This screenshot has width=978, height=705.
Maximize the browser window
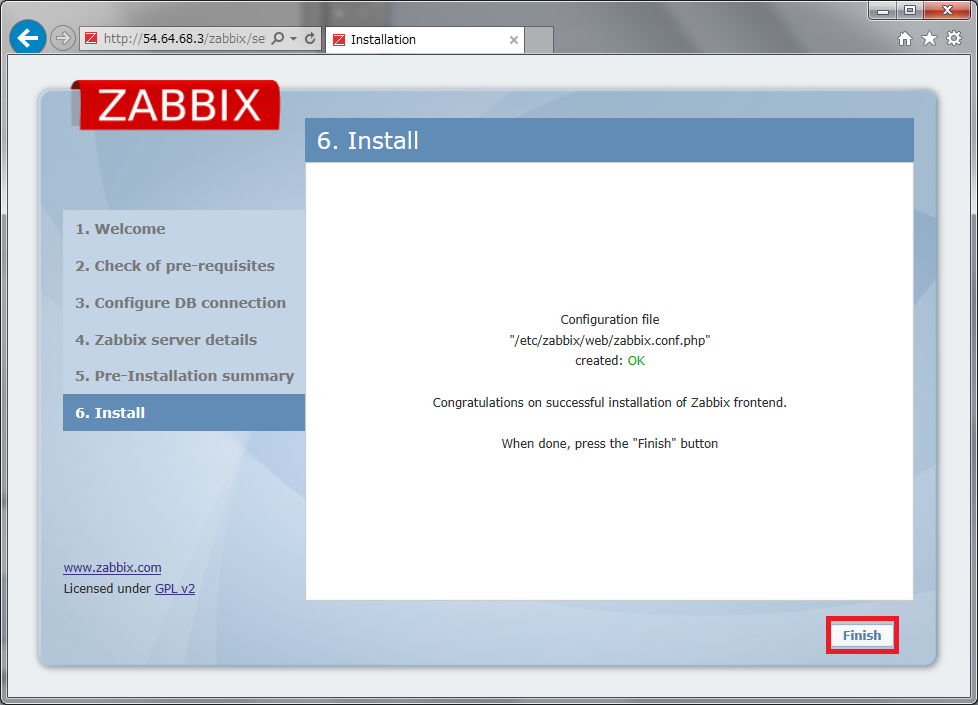coord(910,10)
